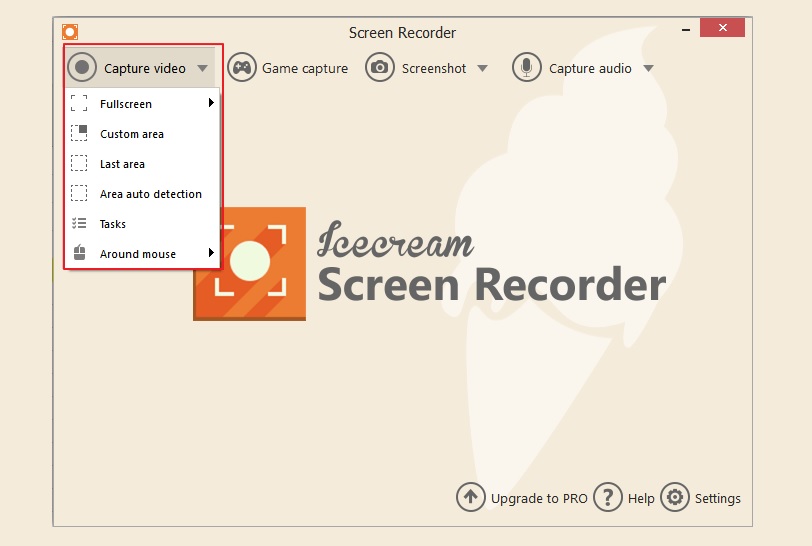812x546 pixels.
Task: Choose Custom area menu entry
Action: click(143, 134)
